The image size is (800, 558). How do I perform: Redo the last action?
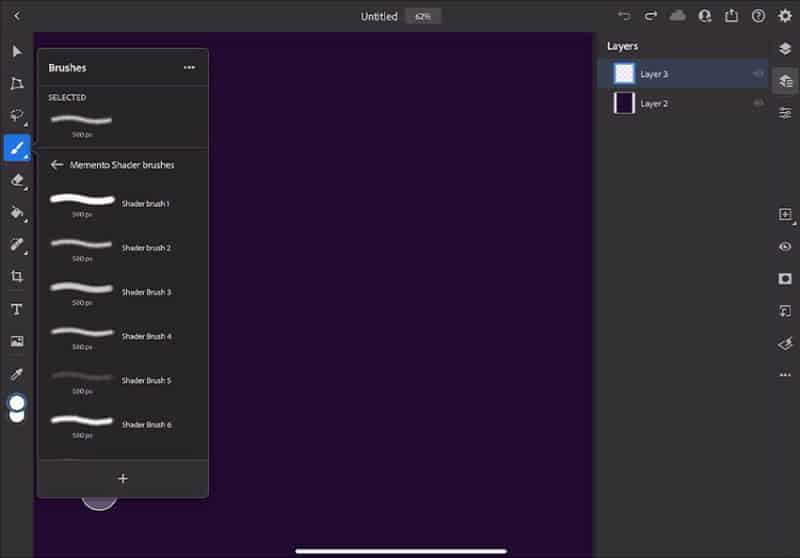tap(651, 16)
